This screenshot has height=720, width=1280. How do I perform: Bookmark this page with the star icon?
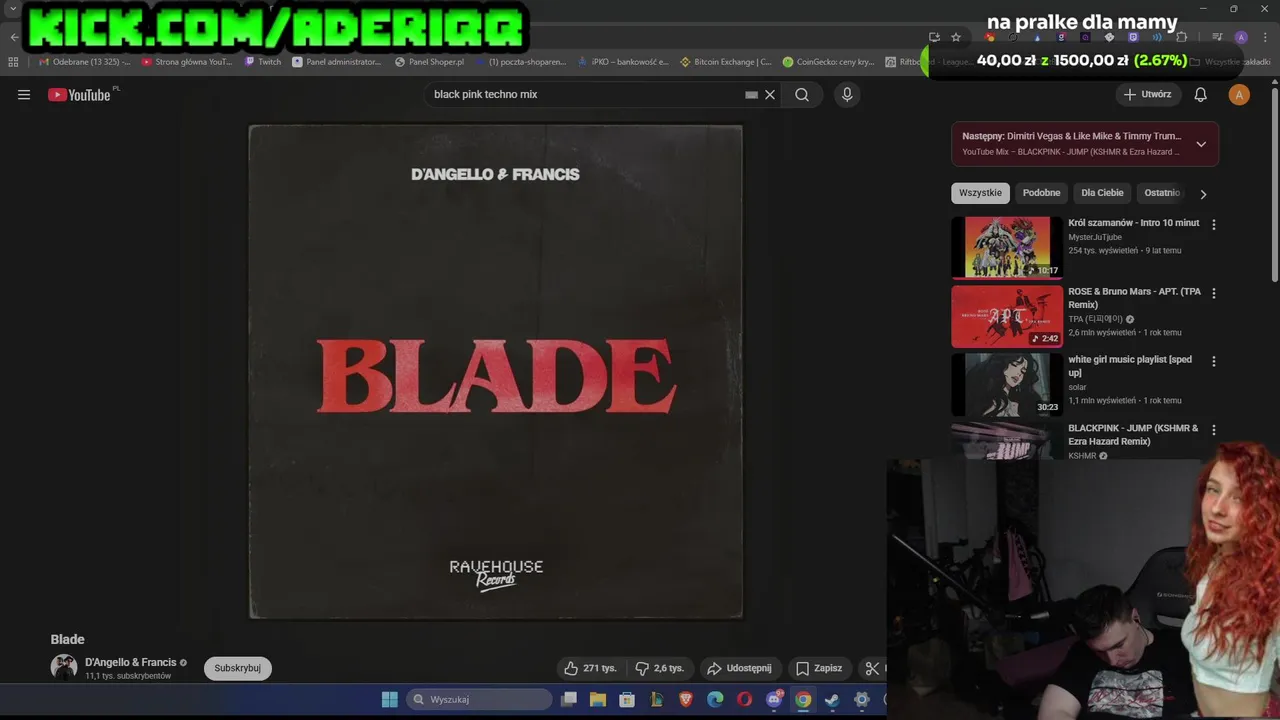(x=956, y=37)
